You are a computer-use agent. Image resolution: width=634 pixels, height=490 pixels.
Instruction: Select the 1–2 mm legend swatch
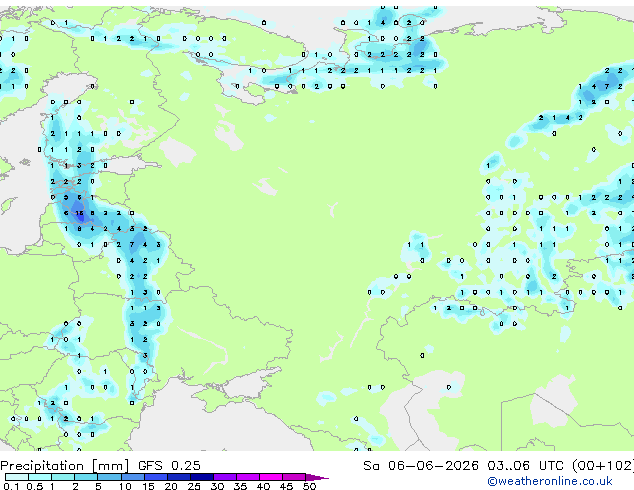[63, 477]
